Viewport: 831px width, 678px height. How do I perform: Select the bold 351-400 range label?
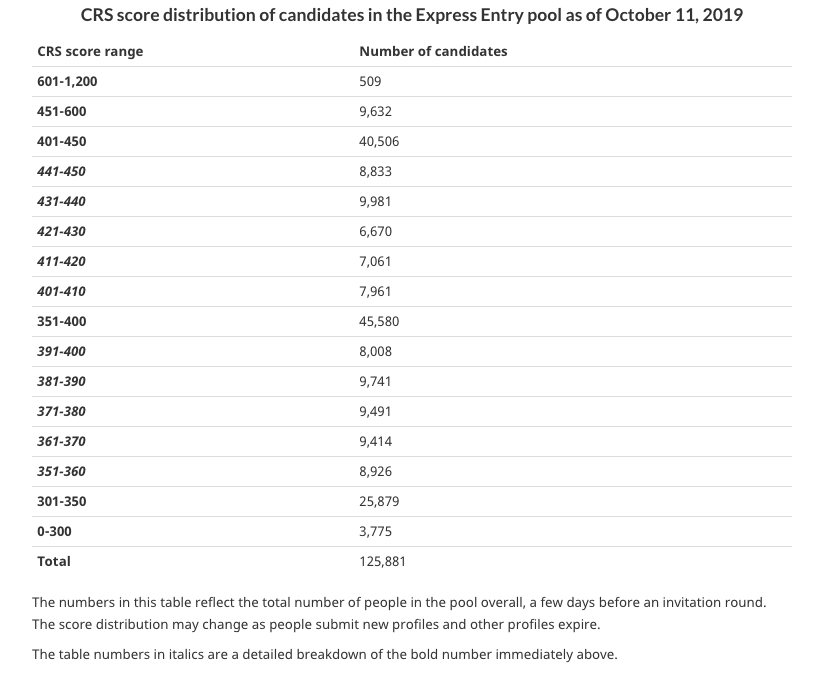tap(62, 321)
